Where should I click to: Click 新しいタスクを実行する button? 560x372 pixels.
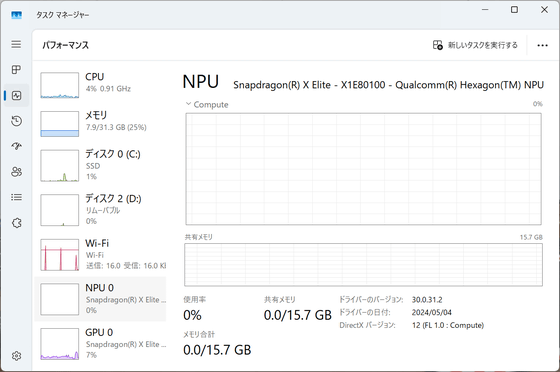(475, 45)
